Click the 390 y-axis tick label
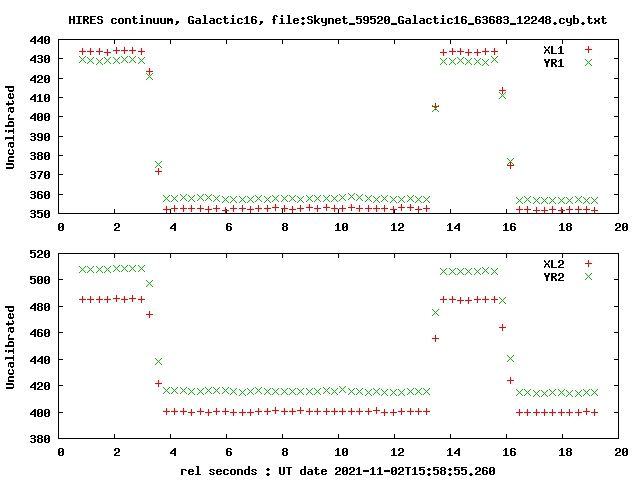 40,137
